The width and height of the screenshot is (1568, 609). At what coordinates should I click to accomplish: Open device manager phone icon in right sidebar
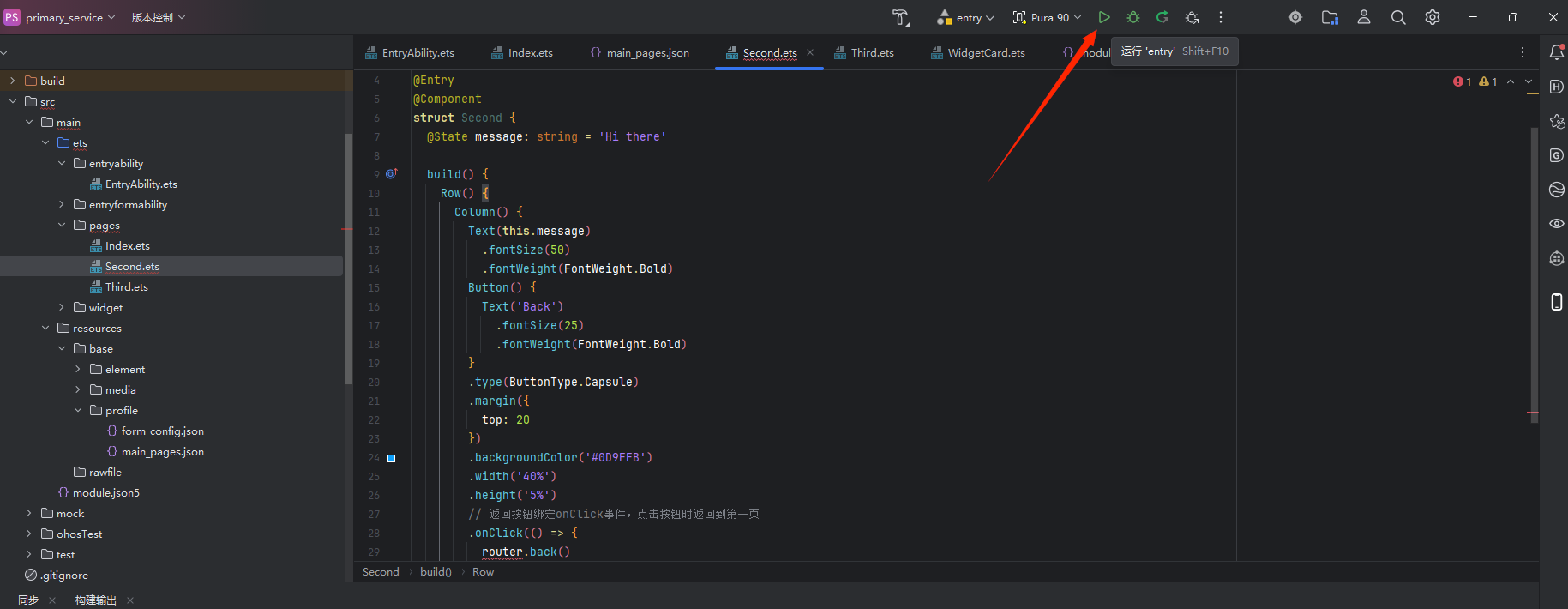click(1557, 302)
